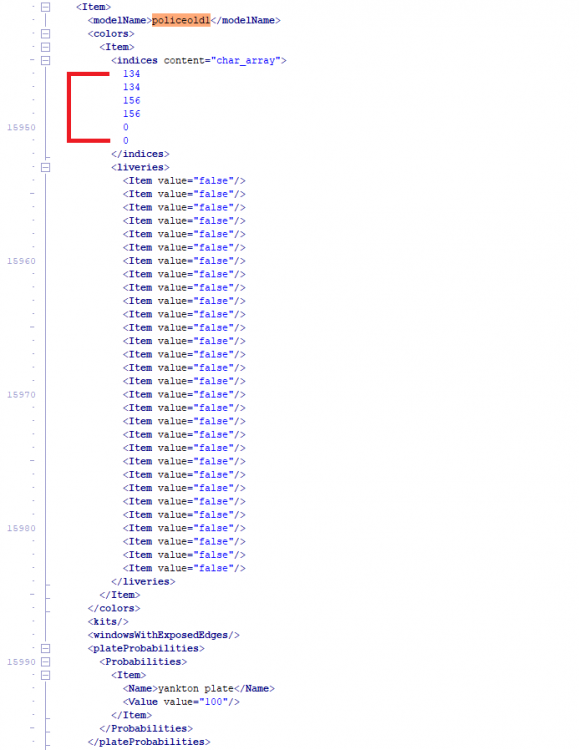Click the kits empty tag line
Viewport: 579px width, 750px height.
point(108,622)
